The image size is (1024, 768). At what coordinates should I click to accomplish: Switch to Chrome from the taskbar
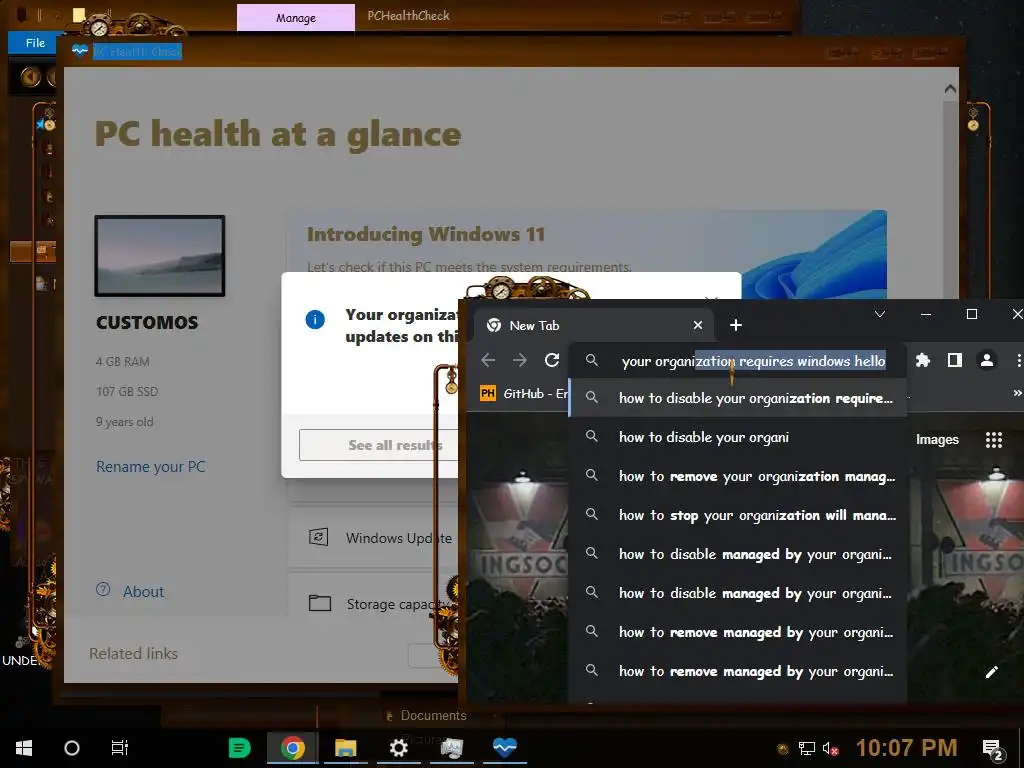[x=293, y=748]
